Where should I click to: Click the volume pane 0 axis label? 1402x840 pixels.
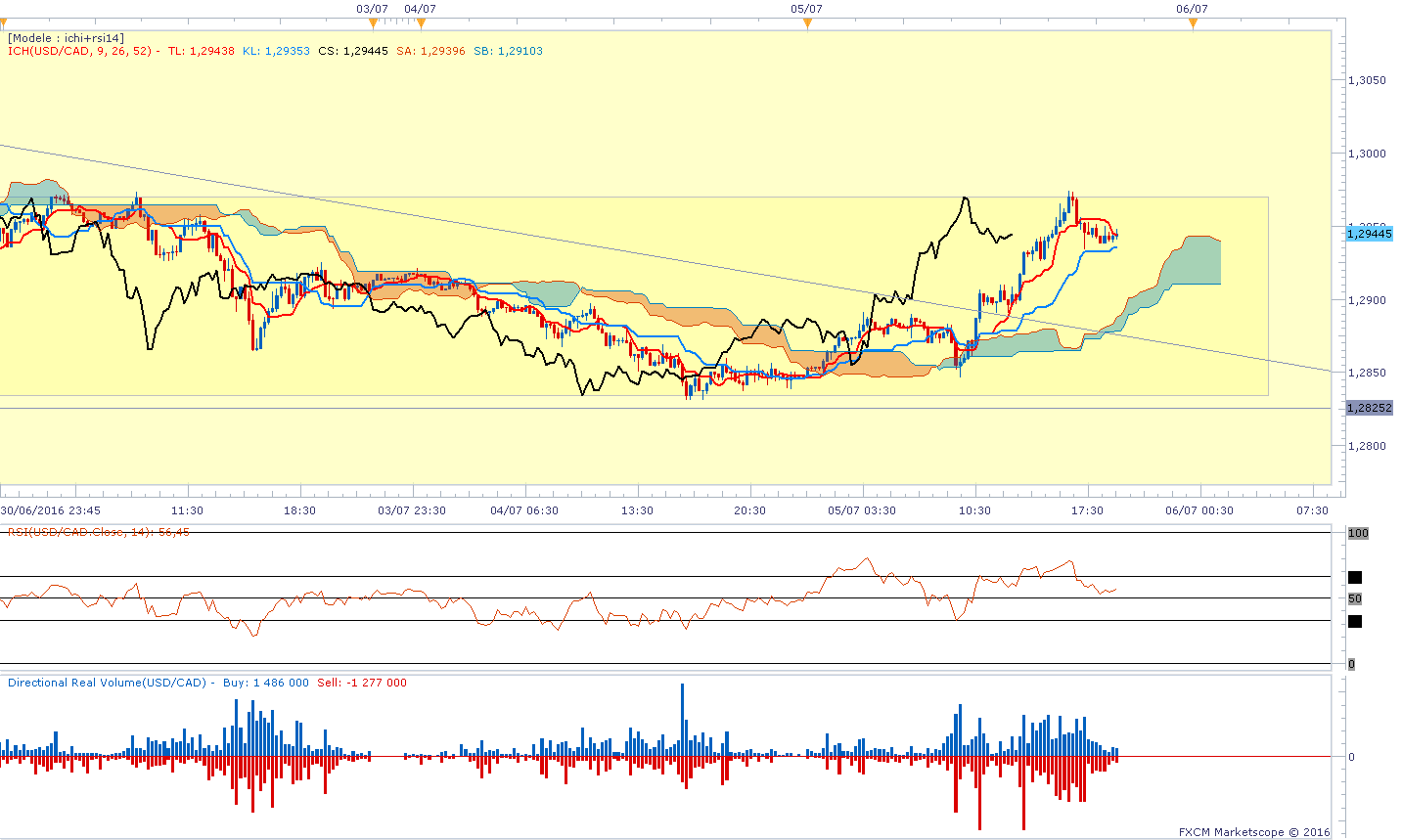click(x=1351, y=757)
